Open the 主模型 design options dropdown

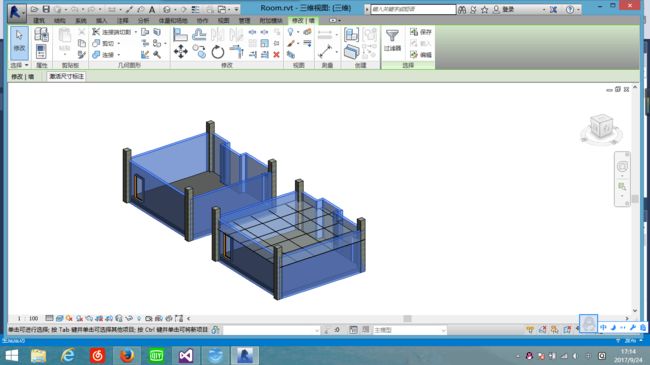click(x=409, y=330)
